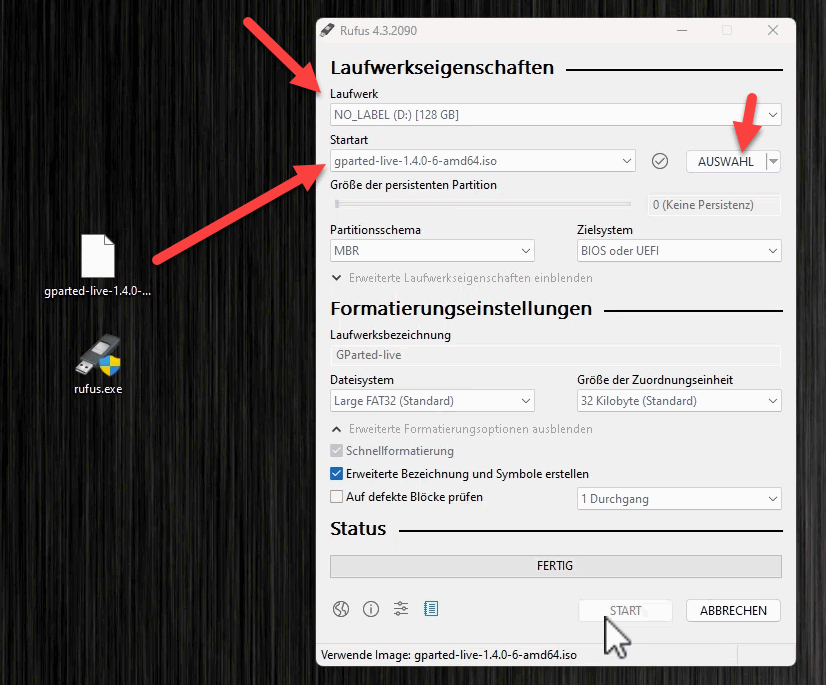
Task: Click the Laufwerksbezeichnung GParted-live field
Action: tap(555, 355)
